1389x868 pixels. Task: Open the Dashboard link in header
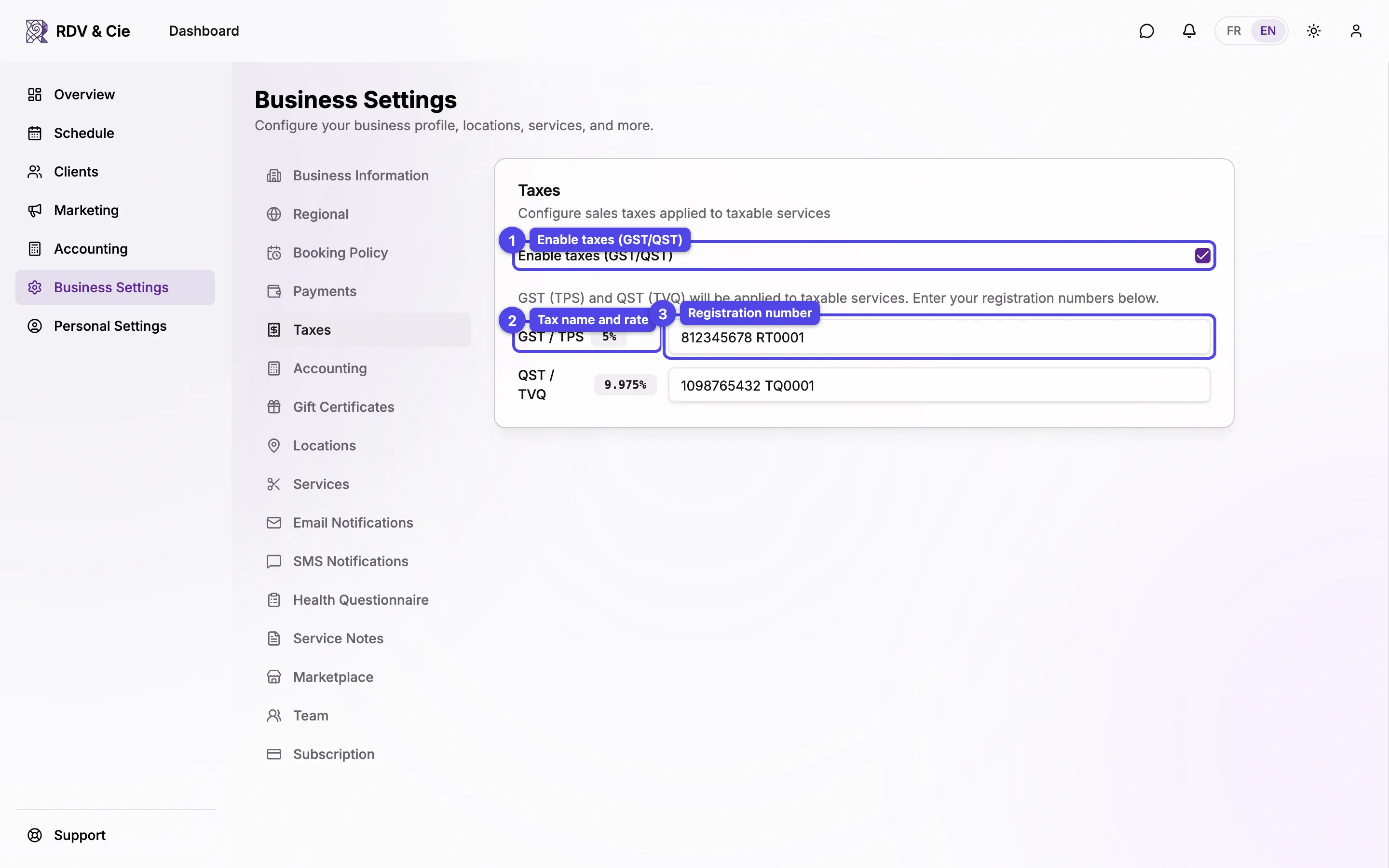204,31
